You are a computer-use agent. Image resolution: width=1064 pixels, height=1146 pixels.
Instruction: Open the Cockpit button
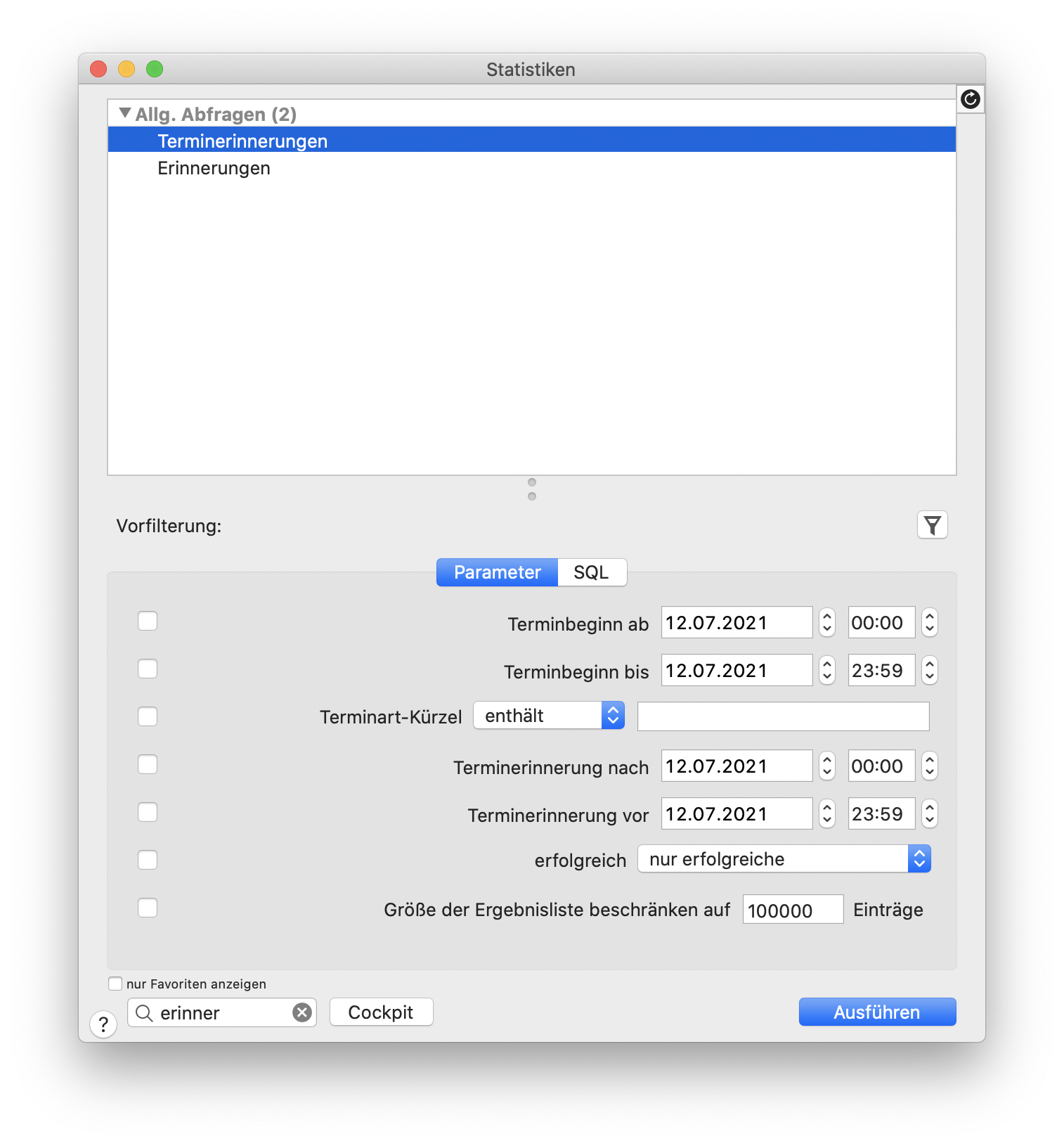[381, 1012]
